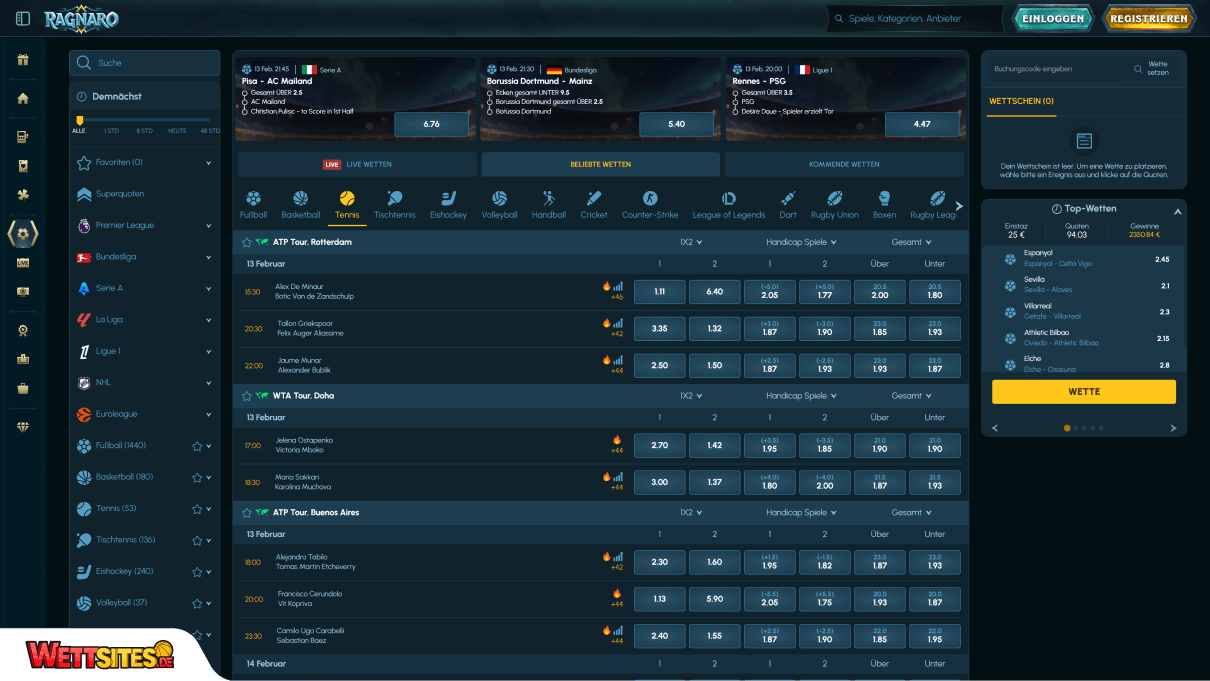The height and width of the screenshot is (681, 1210).
Task: Open Handicap Spiele dropdown for ATP Rotterdam
Action: 801,242
